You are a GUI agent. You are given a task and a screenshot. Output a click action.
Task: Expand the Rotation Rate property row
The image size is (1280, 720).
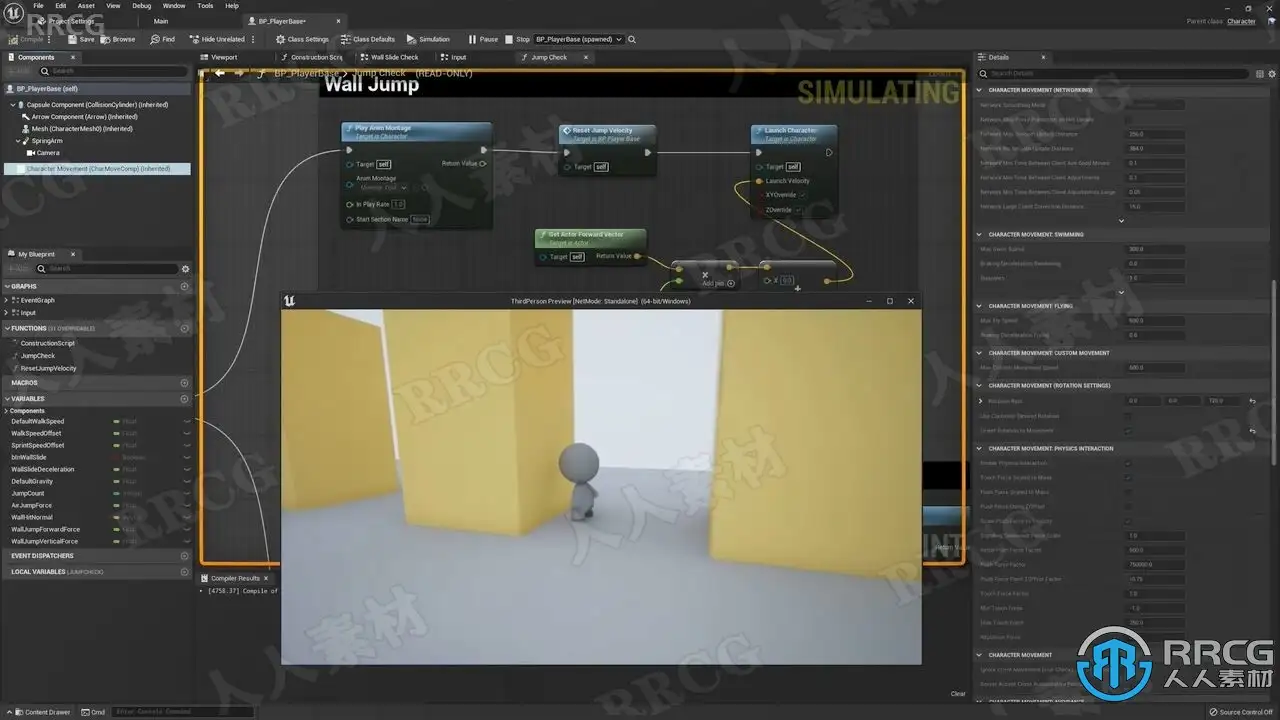(980, 401)
